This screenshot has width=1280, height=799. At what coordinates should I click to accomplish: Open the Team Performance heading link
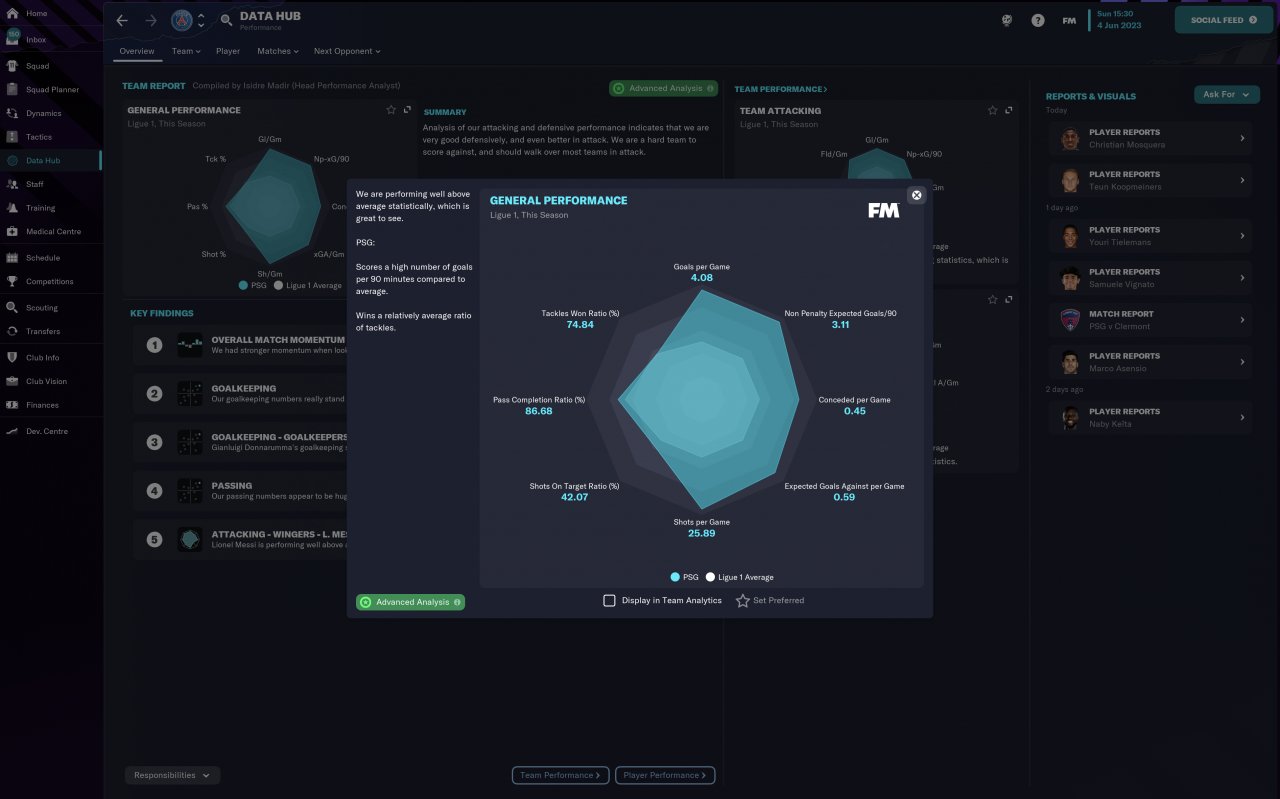[781, 90]
